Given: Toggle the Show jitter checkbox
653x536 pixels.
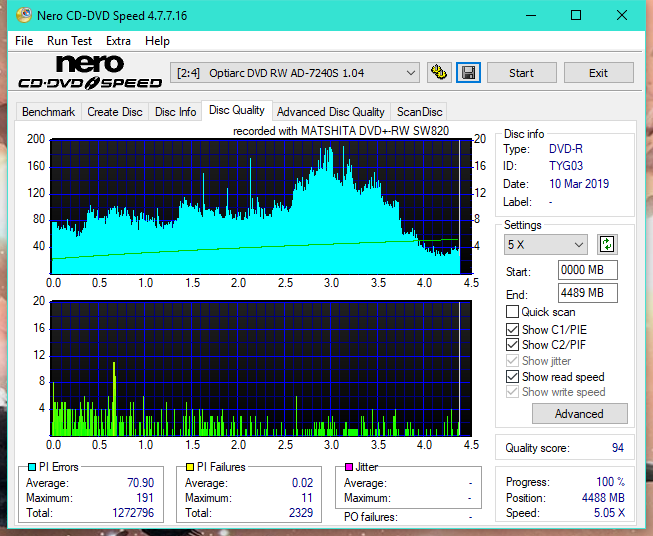Looking at the screenshot, I should [x=512, y=361].
